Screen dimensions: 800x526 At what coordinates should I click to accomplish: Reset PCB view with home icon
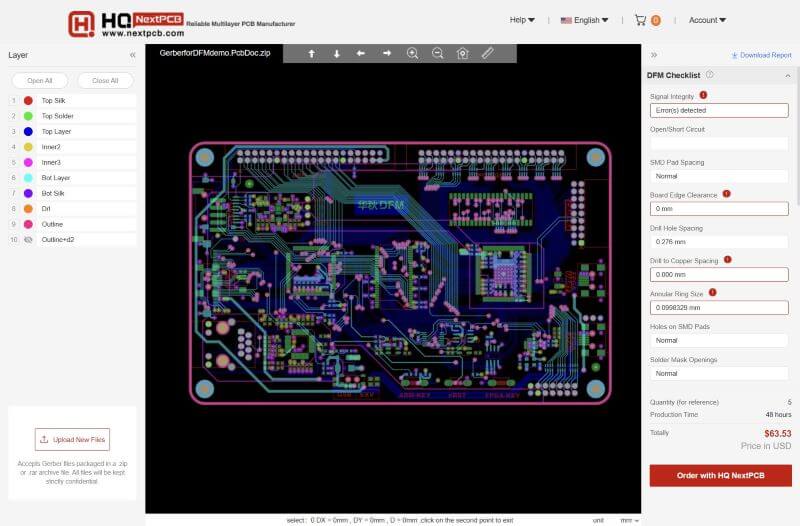(462, 53)
